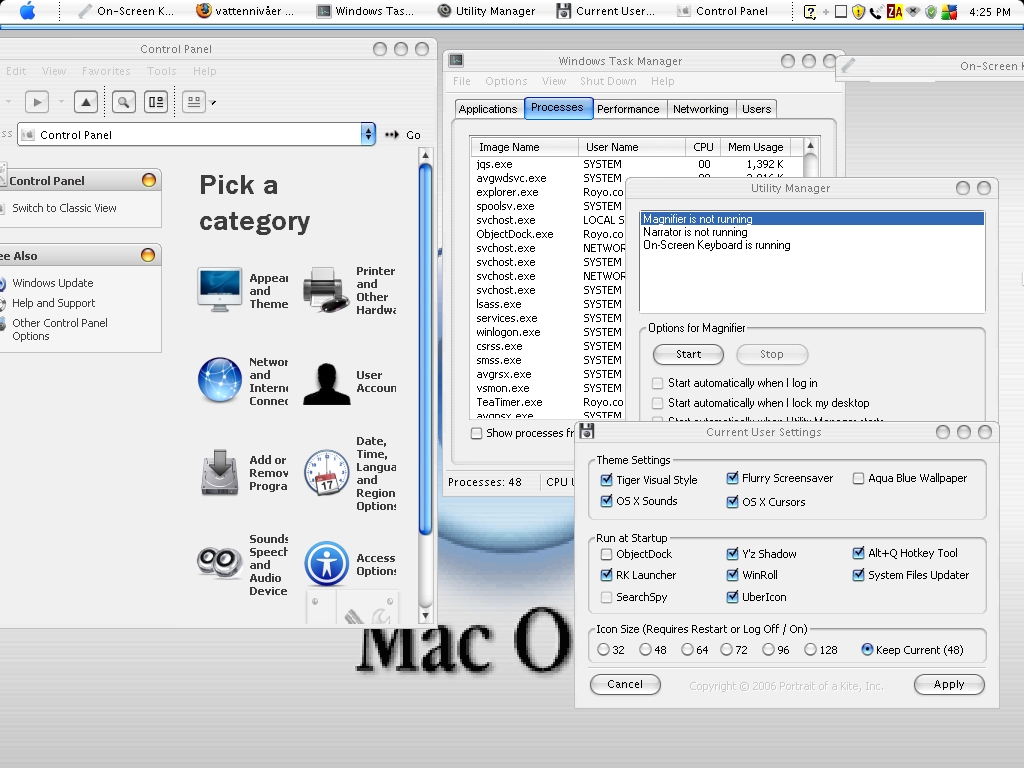This screenshot has width=1024, height=768.
Task: Toggle Show processes from all users checkbox
Action: (x=477, y=433)
